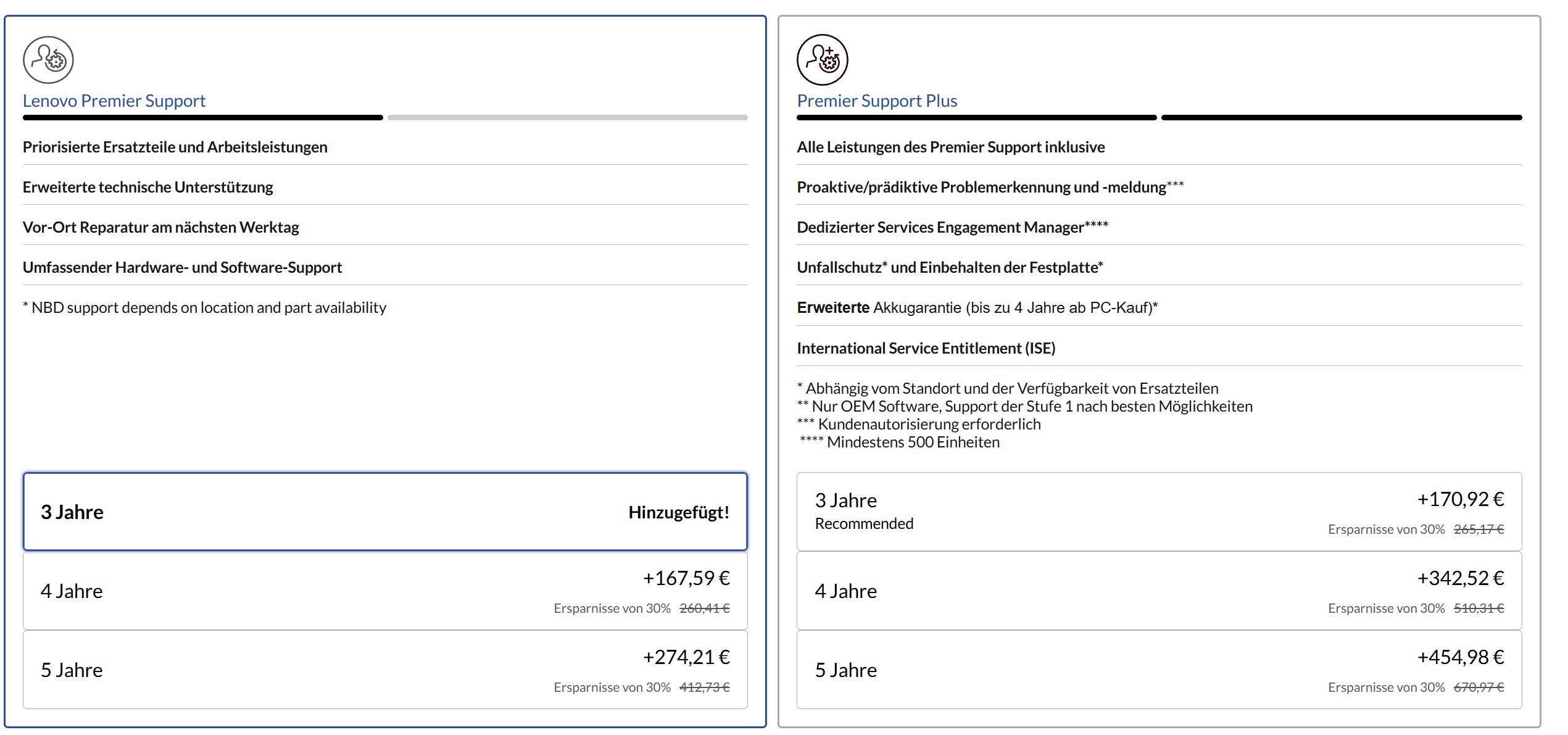1568x735 pixels.
Task: Click the Premier Support Plus icon
Action: pos(822,60)
